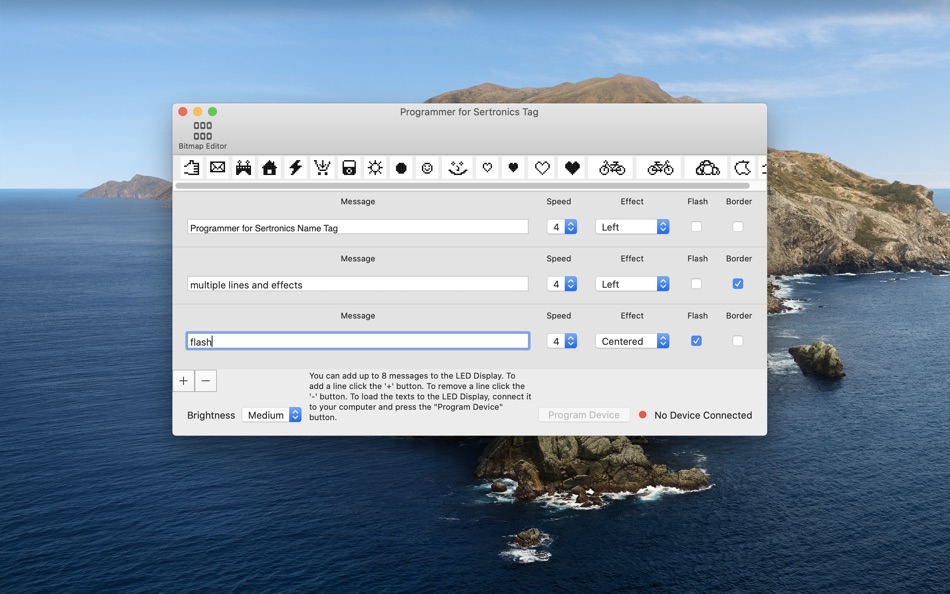Change Speed in the multiple lines row
Screen dimensions: 950x594
pyautogui.click(x=562, y=284)
